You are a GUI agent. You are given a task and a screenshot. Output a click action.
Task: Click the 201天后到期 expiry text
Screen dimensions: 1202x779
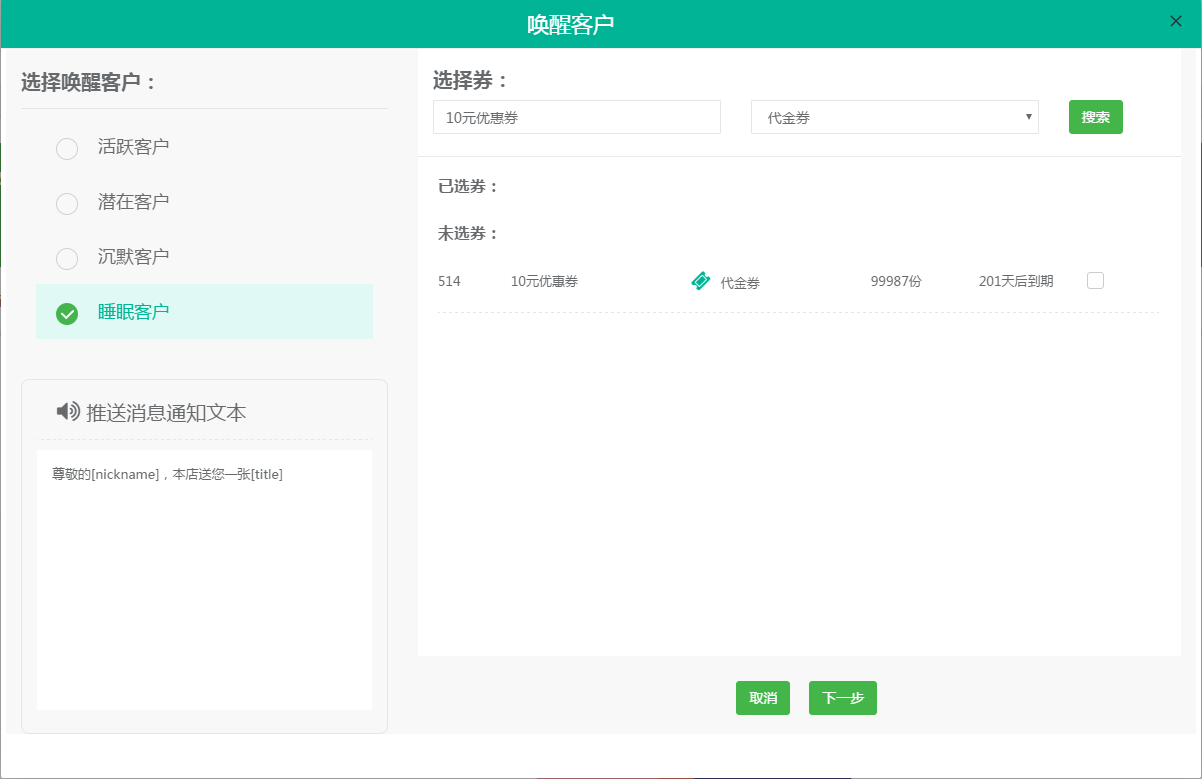pyautogui.click(x=1015, y=282)
